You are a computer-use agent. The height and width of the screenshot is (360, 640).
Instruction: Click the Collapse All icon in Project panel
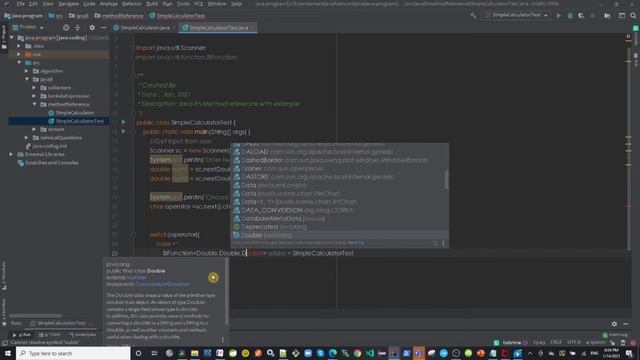78,28
